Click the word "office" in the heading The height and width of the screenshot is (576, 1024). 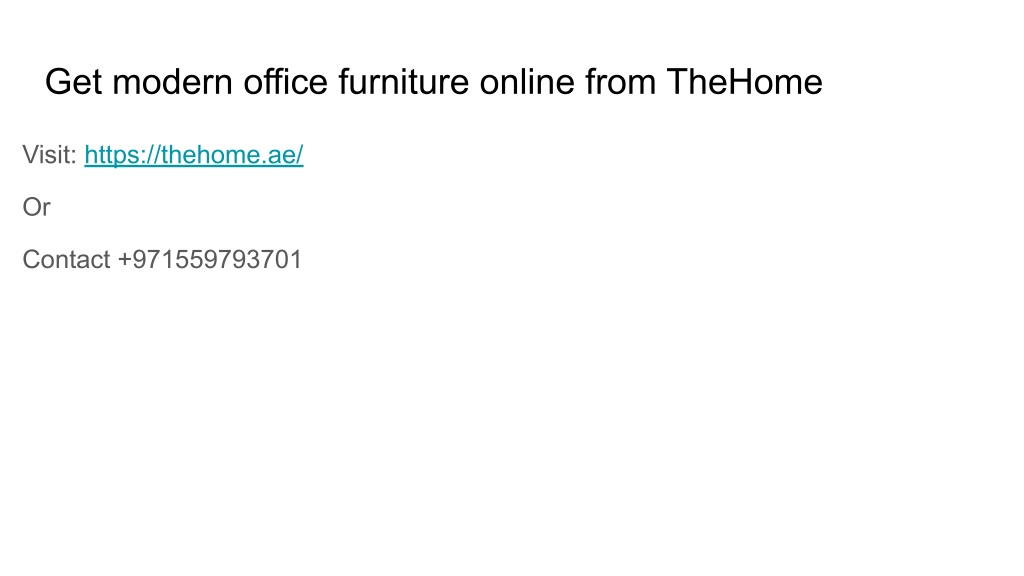[x=285, y=82]
